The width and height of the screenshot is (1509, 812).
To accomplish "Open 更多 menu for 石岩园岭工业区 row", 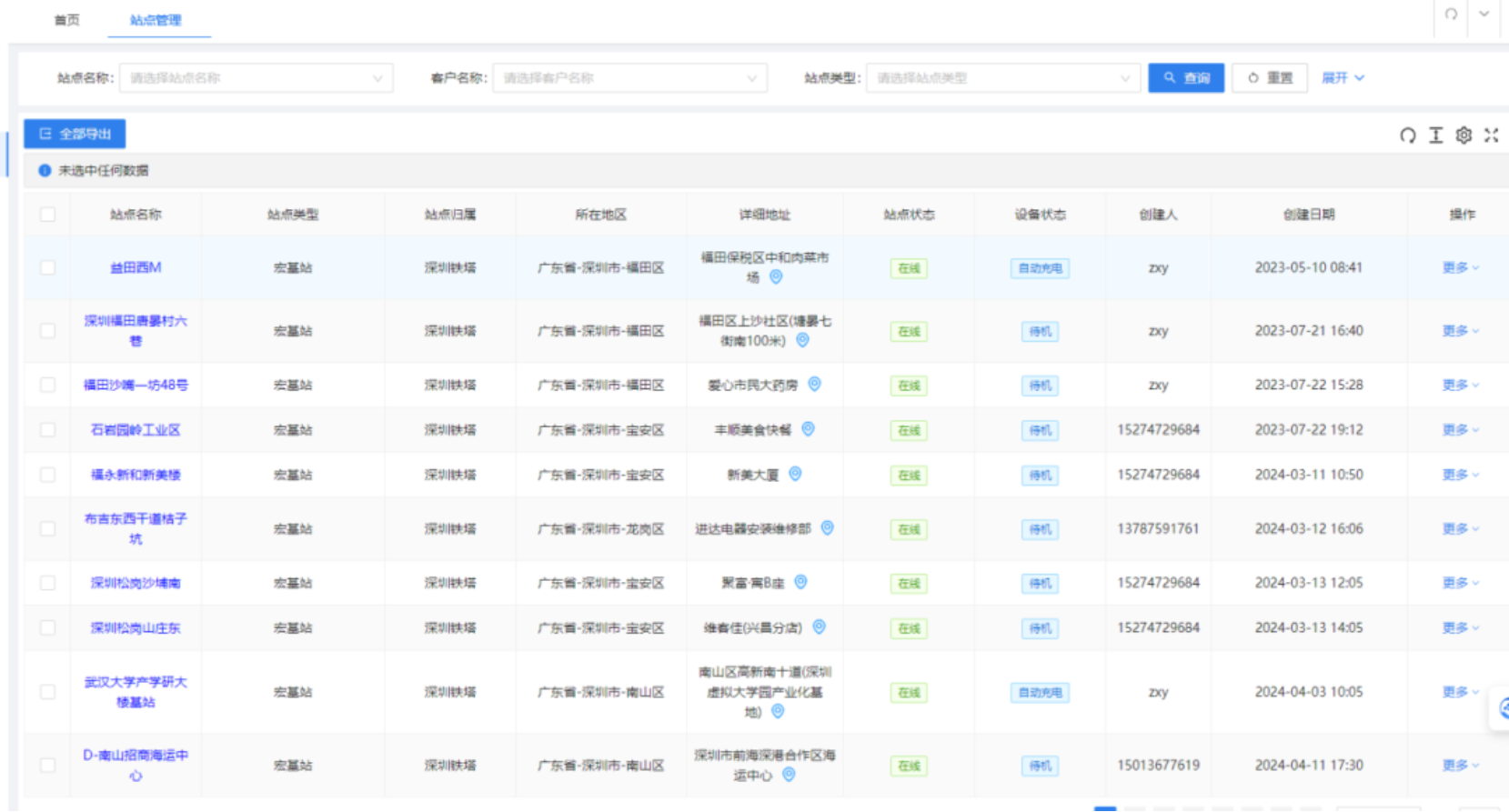I will [x=1461, y=429].
